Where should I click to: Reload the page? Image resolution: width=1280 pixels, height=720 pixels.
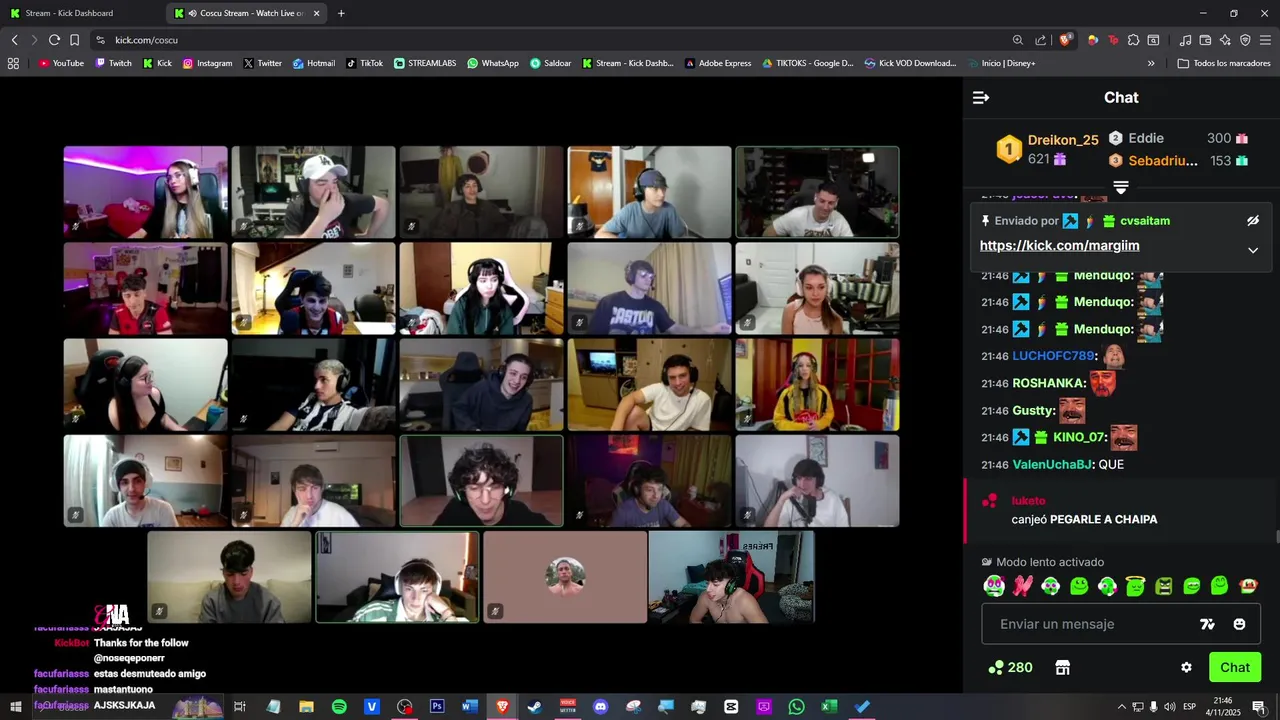click(x=54, y=40)
